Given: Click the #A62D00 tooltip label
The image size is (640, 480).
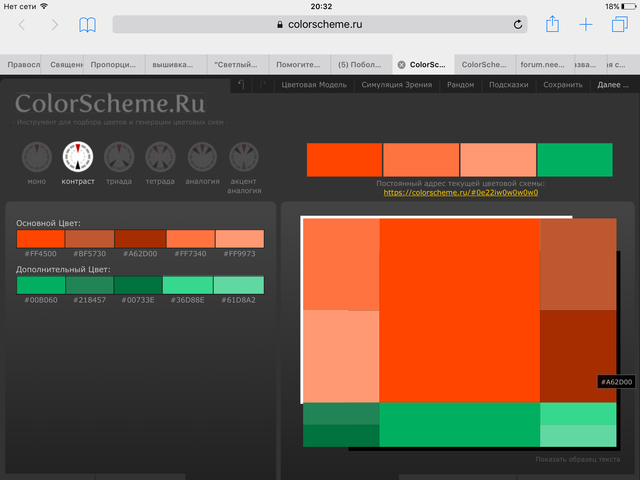Looking at the screenshot, I should [x=616, y=382].
